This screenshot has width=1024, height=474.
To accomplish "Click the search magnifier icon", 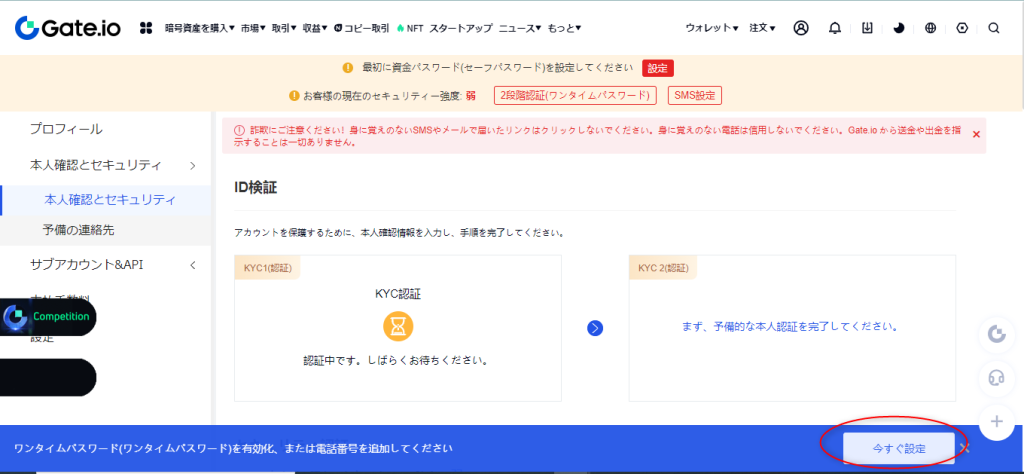I will [993, 28].
